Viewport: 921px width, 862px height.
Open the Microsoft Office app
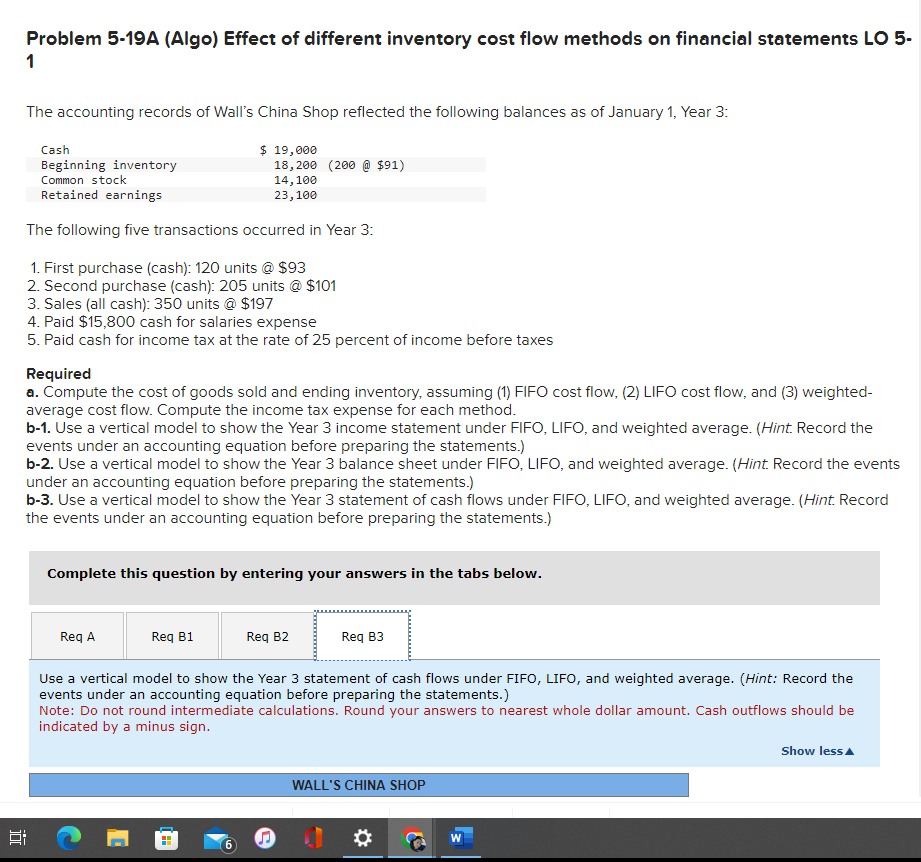312,838
